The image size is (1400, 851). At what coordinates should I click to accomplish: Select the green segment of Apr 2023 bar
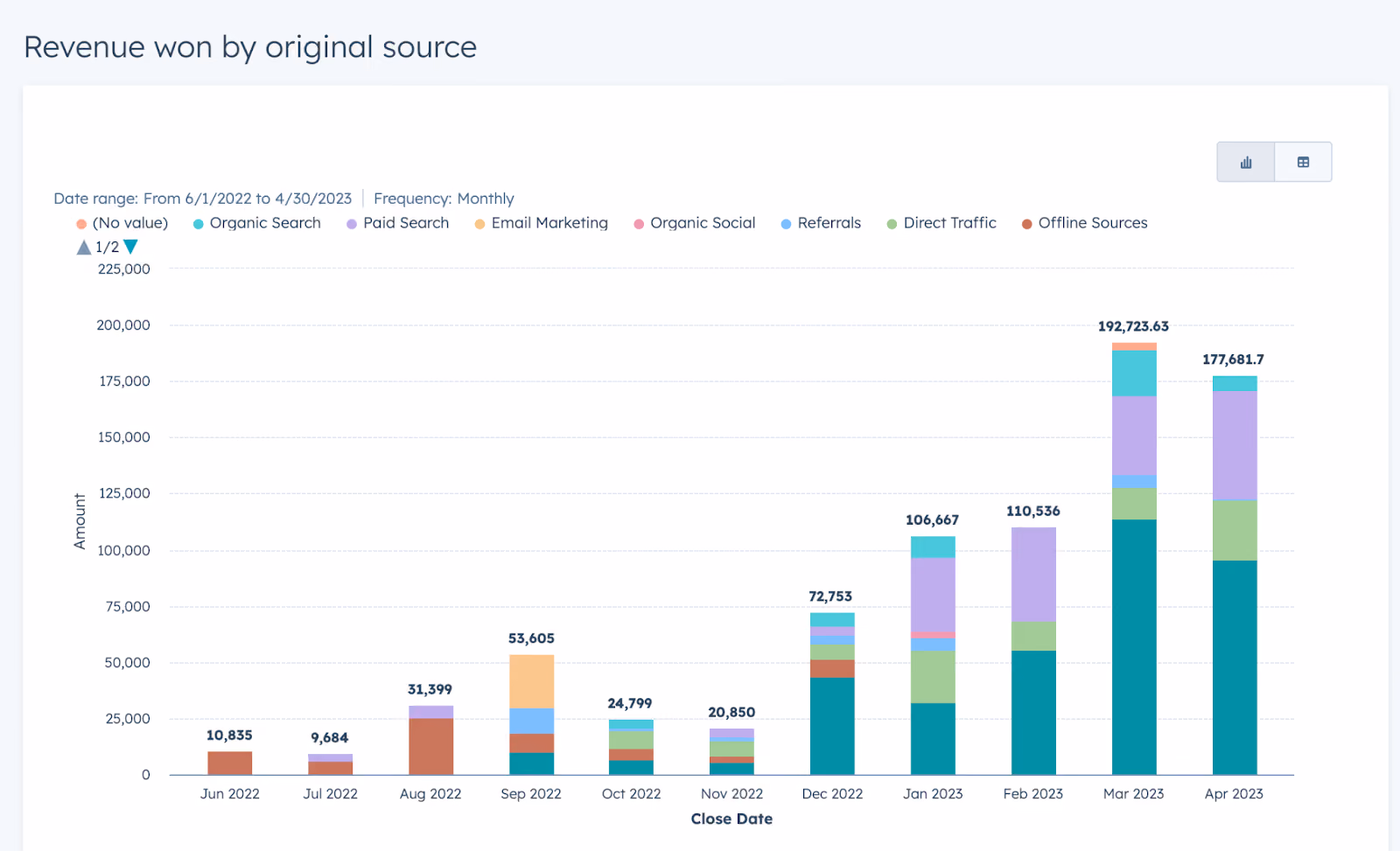1235,531
